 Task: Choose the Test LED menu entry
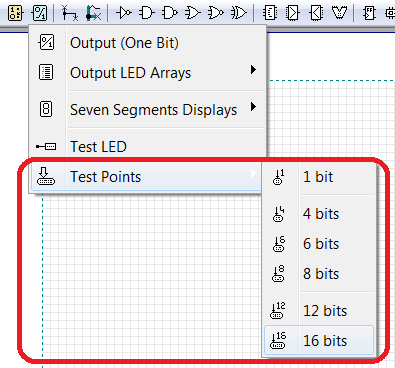click(x=148, y=146)
